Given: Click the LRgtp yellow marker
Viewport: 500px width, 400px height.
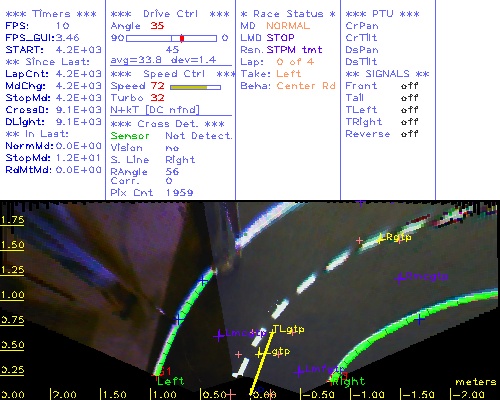Looking at the screenshot, I should [x=395, y=238].
